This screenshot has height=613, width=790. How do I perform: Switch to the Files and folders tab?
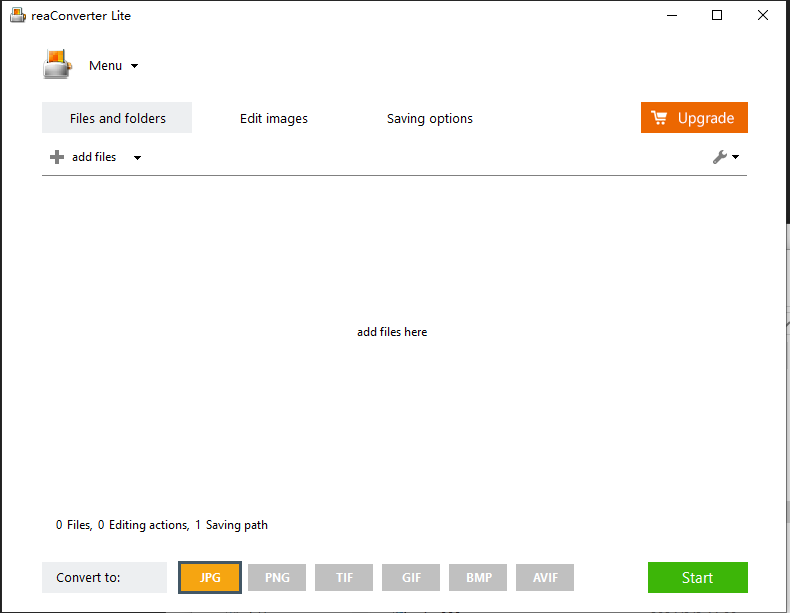click(117, 118)
